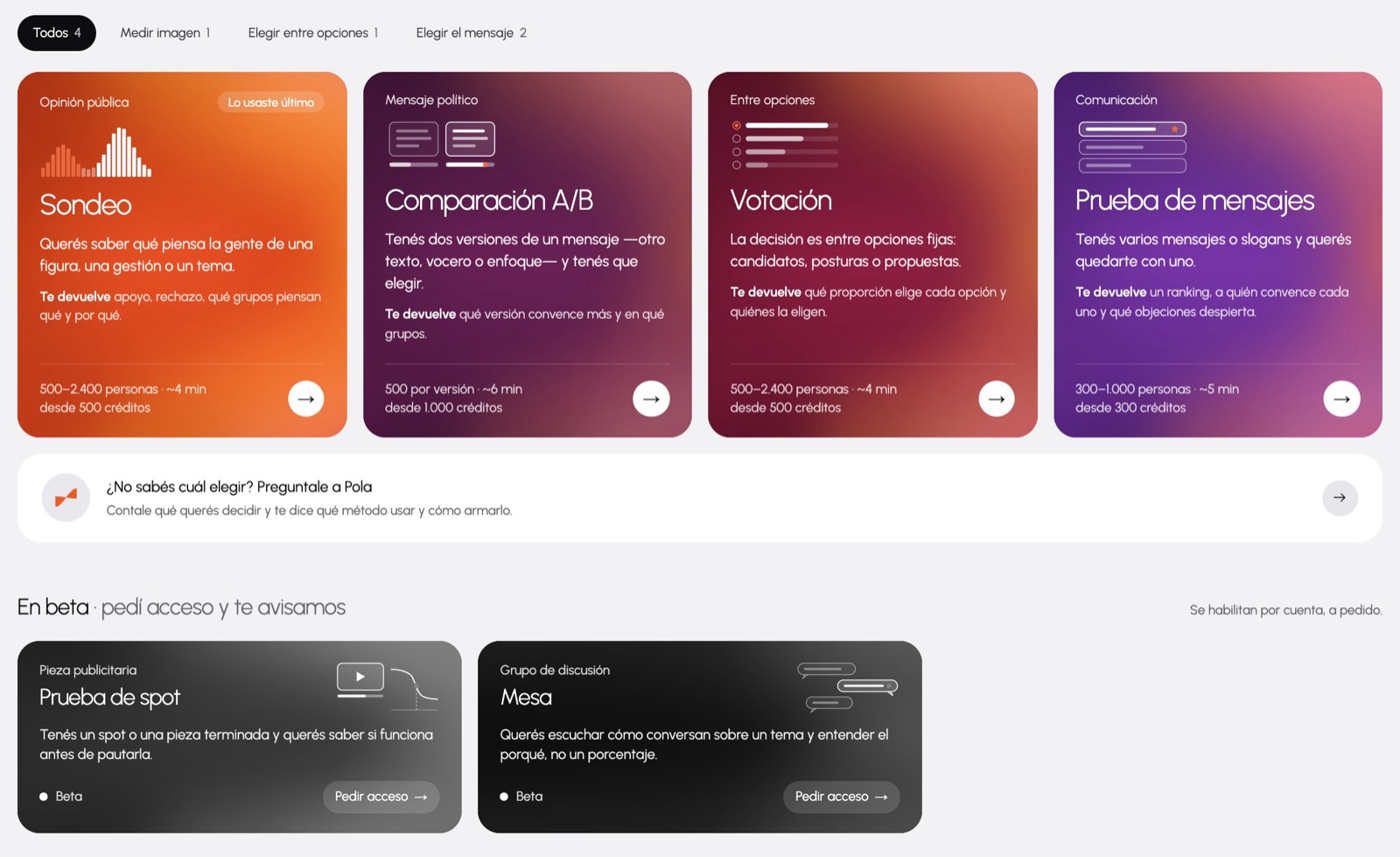Click 'Comunicación' label
This screenshot has width=1400, height=857.
pos(1116,100)
